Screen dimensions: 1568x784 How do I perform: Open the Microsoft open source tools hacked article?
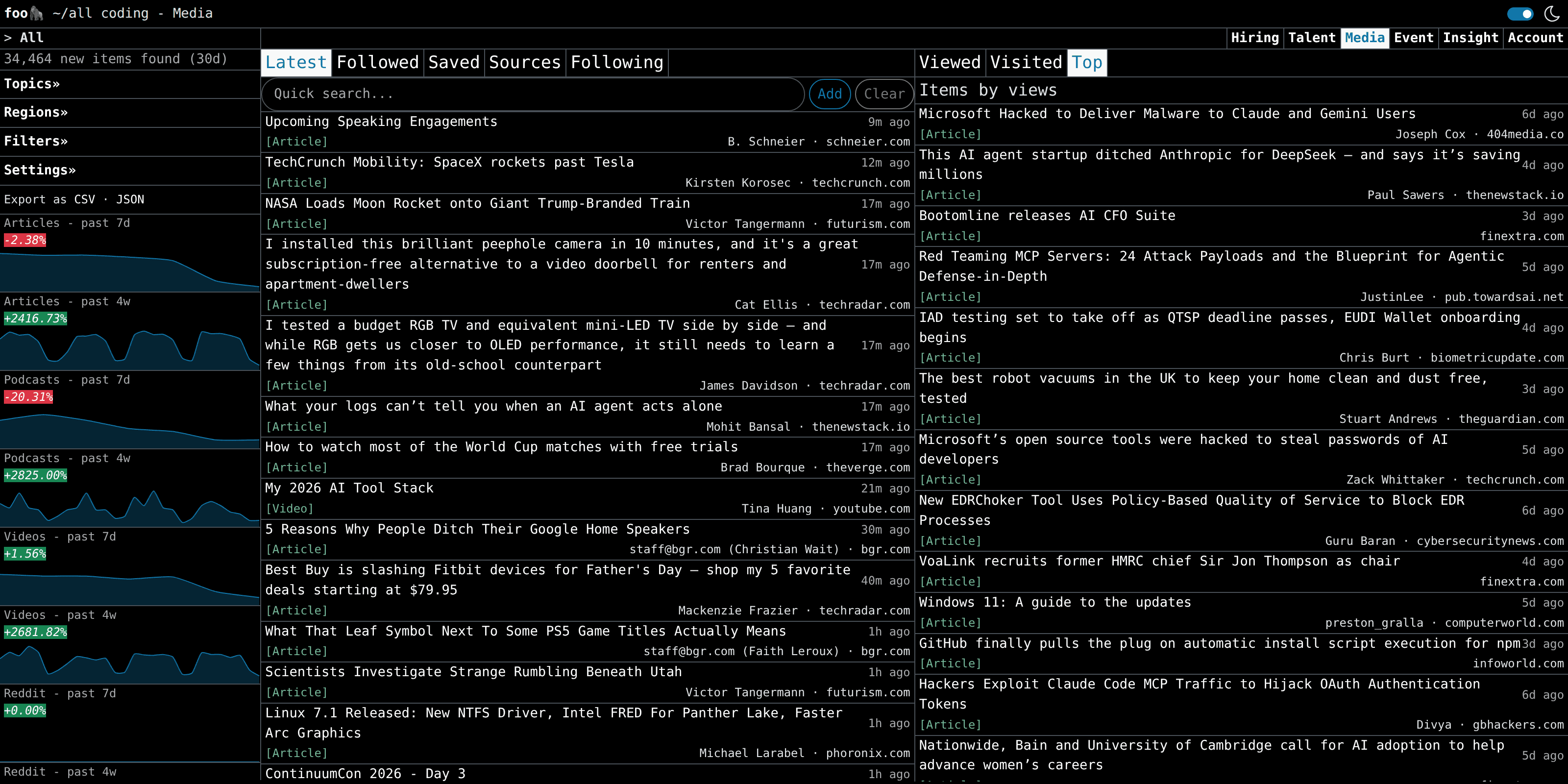pyautogui.click(x=1183, y=449)
